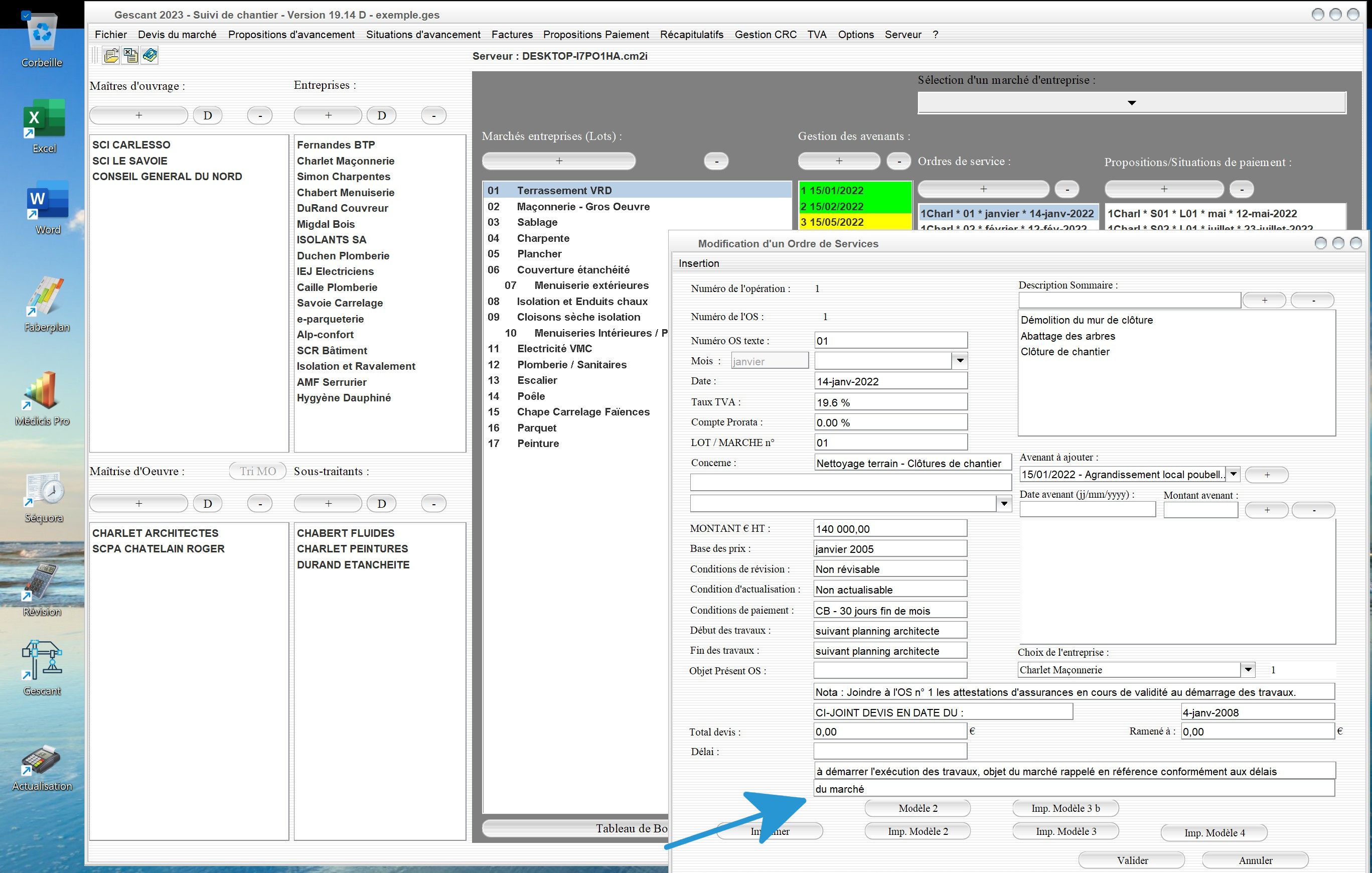Viewport: 1372px width, 873px height.
Task: Select avenant 1 15/01/2022 green row
Action: (x=855, y=190)
